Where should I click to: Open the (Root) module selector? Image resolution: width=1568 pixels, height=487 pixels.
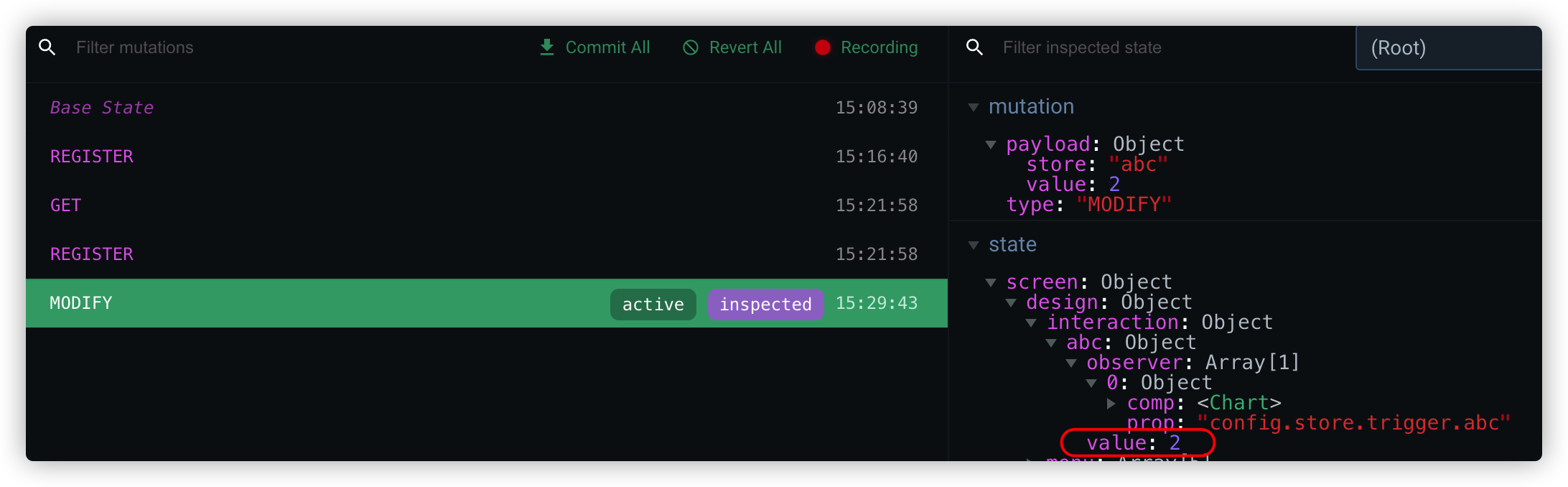(1447, 48)
